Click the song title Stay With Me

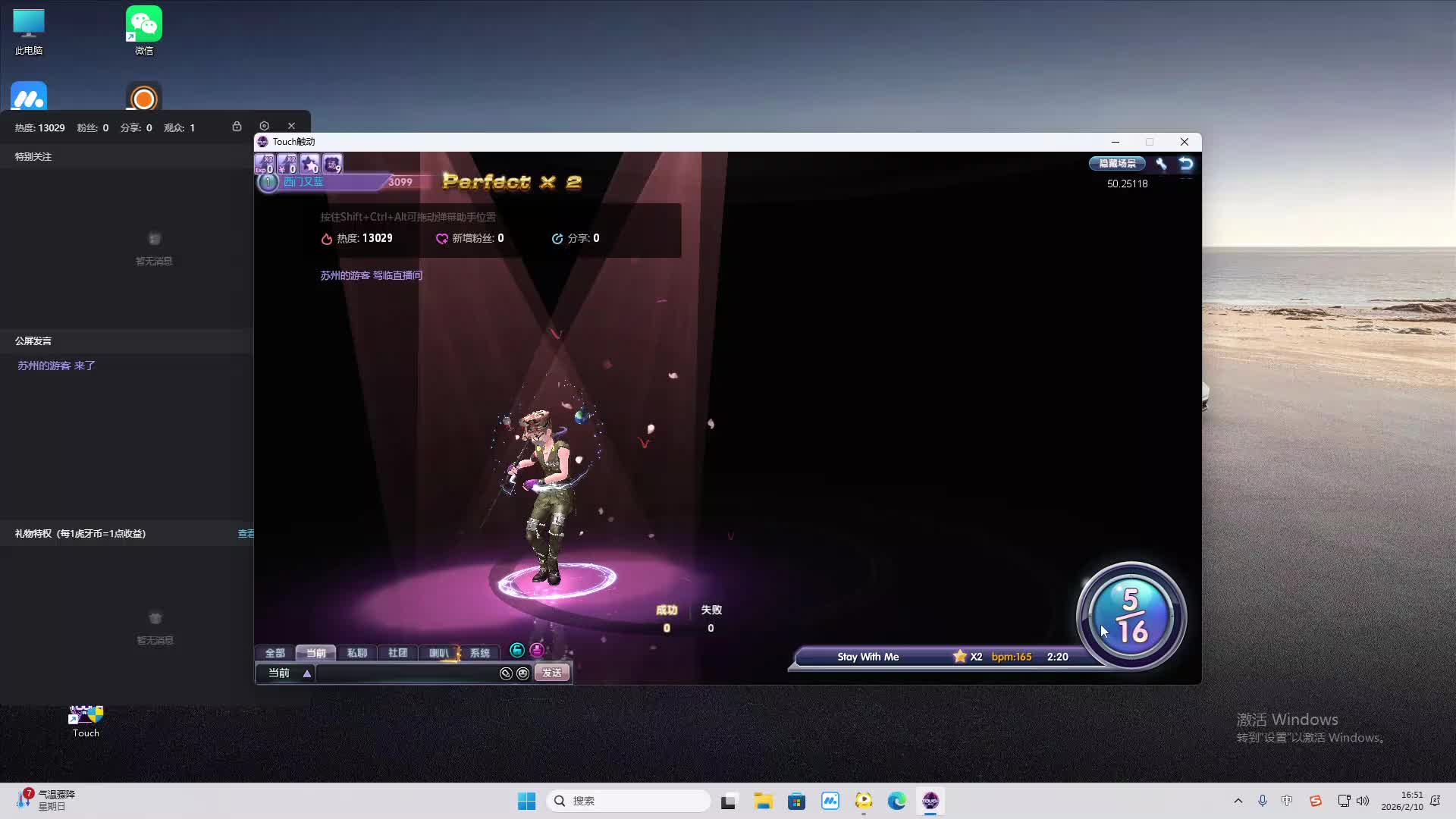[868, 657]
